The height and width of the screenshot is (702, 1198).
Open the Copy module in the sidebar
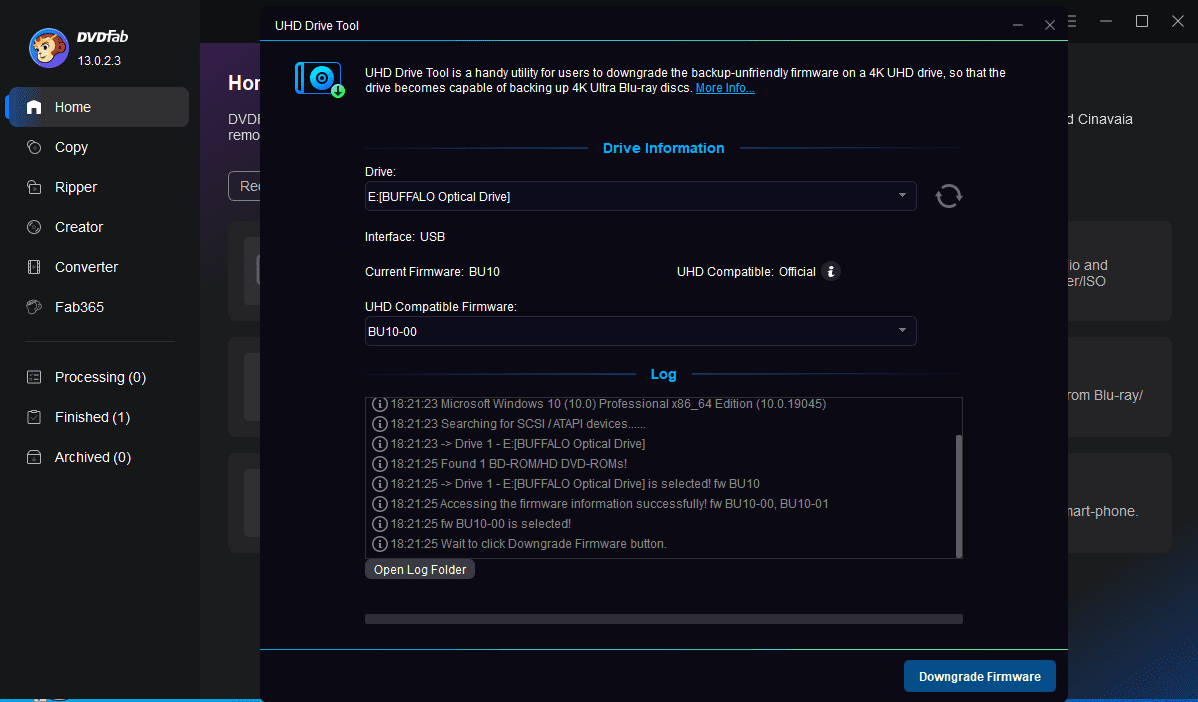(x=70, y=147)
